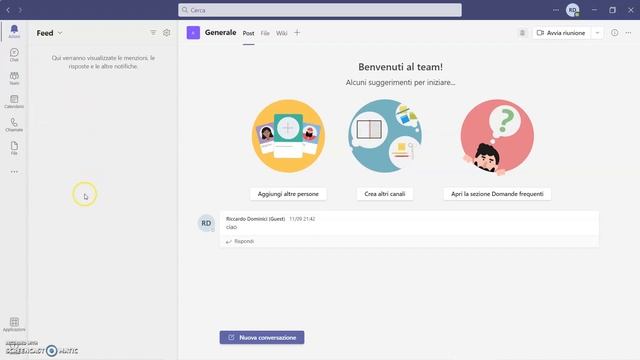The height and width of the screenshot is (360, 640).
Task: Click the message timestamp 11/09 21:42
Action: [302, 219]
